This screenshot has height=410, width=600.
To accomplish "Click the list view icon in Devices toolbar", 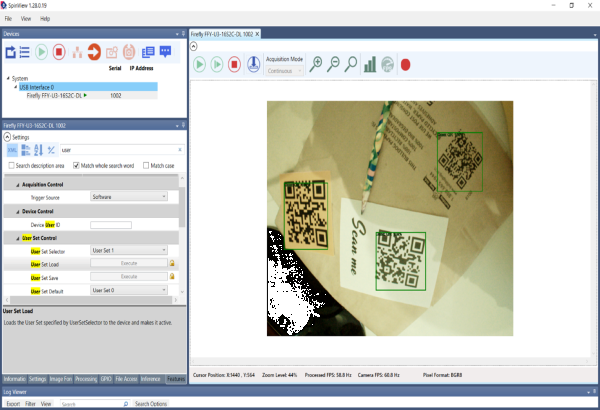I will click(x=24, y=52).
